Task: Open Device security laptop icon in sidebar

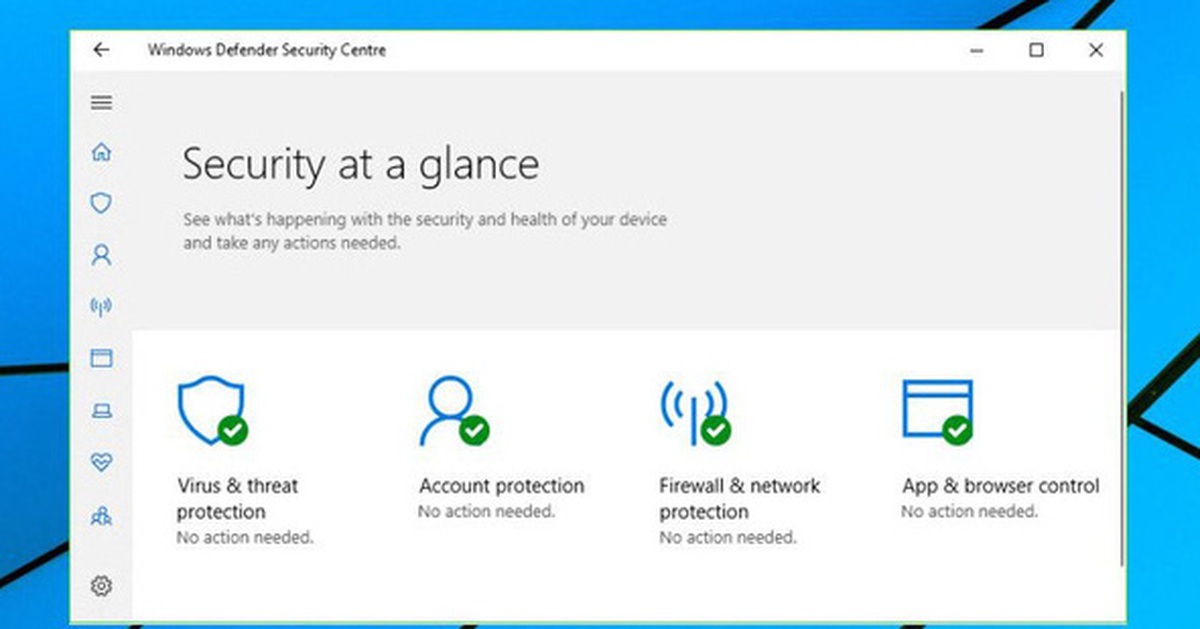Action: (x=101, y=410)
